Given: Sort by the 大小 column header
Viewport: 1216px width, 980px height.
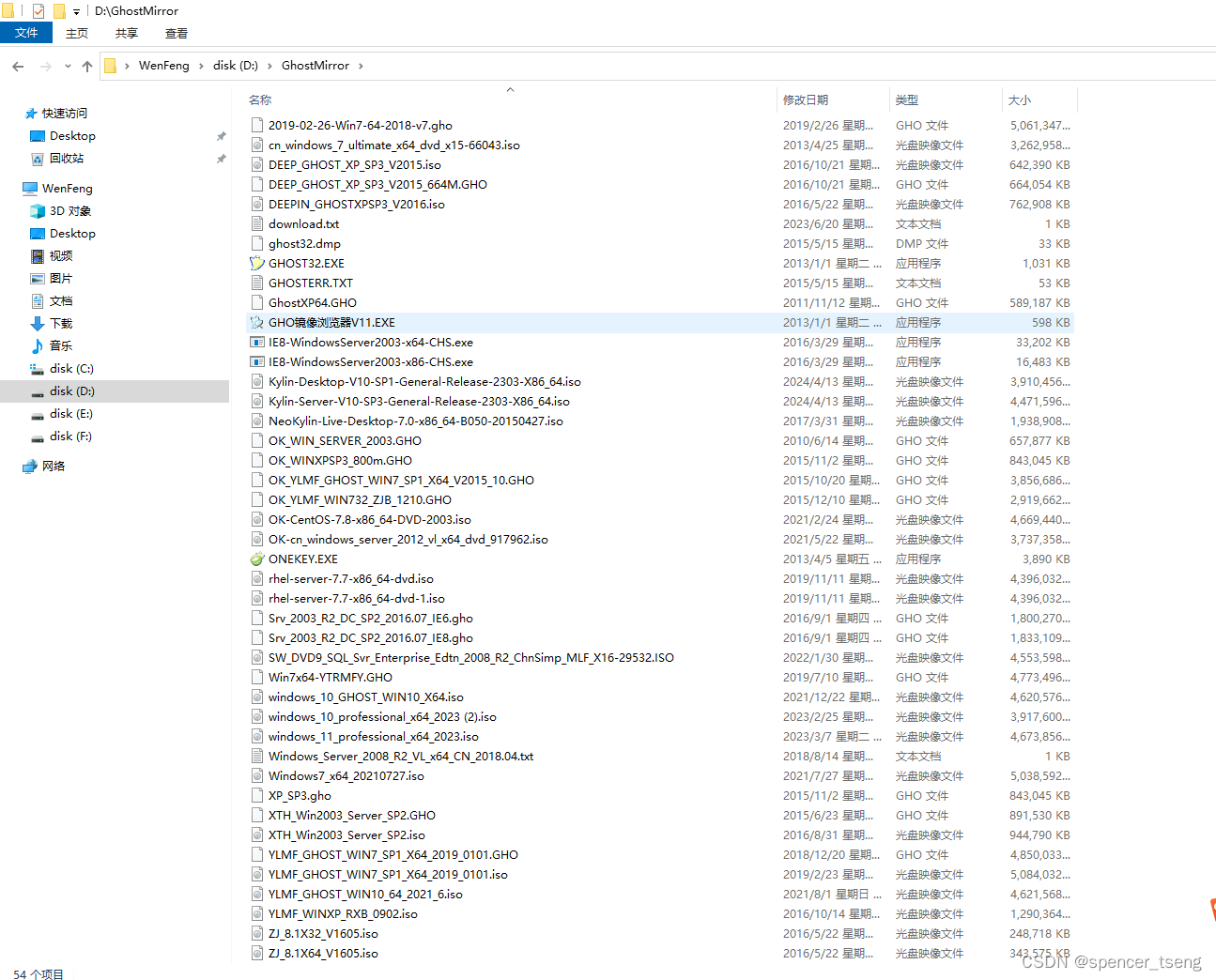Looking at the screenshot, I should pyautogui.click(x=1020, y=100).
